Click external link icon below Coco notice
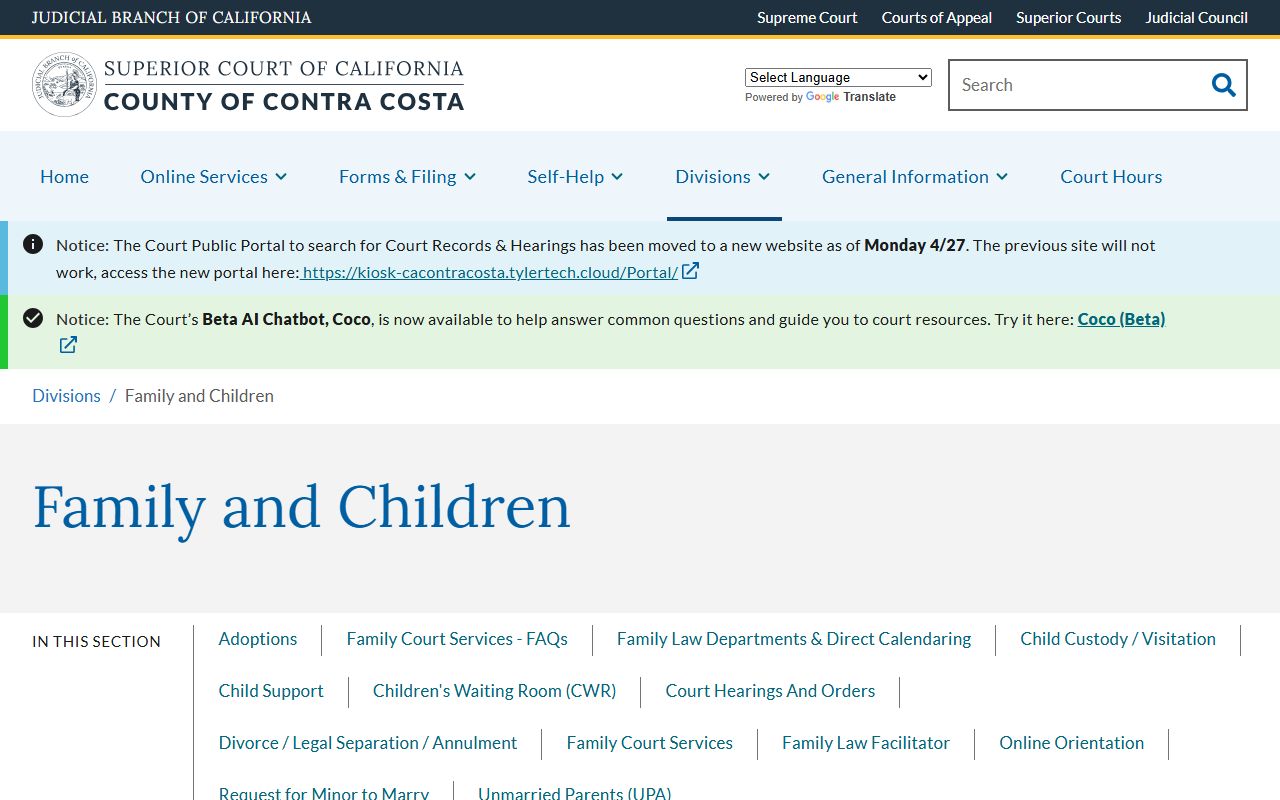The height and width of the screenshot is (800, 1280). click(68, 345)
